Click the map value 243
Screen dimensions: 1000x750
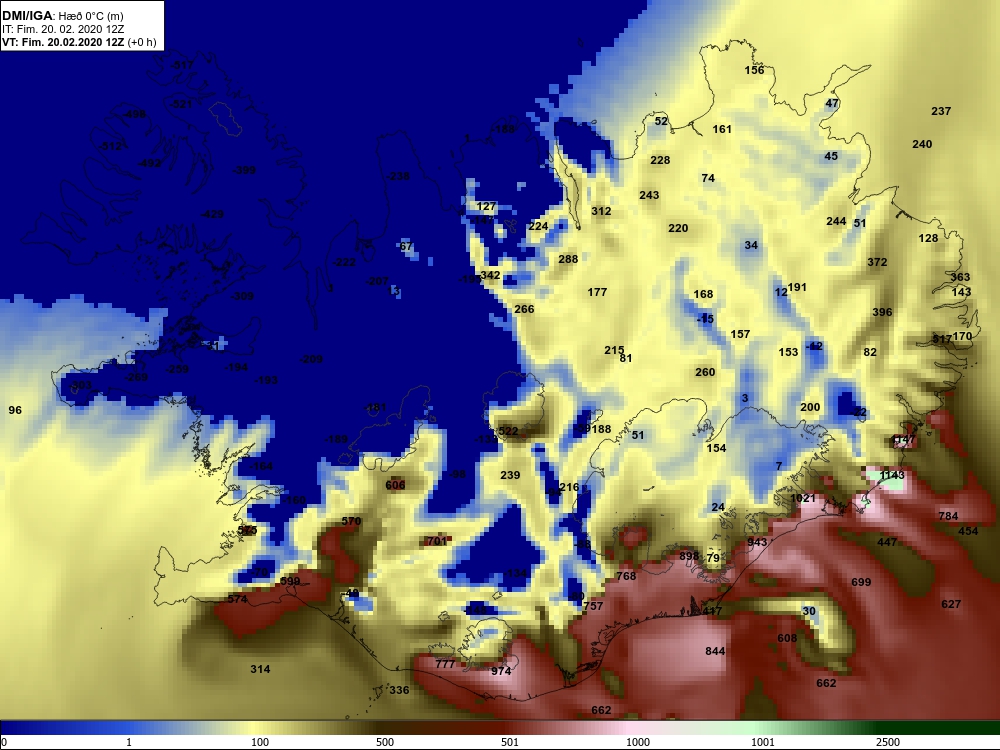649,195
